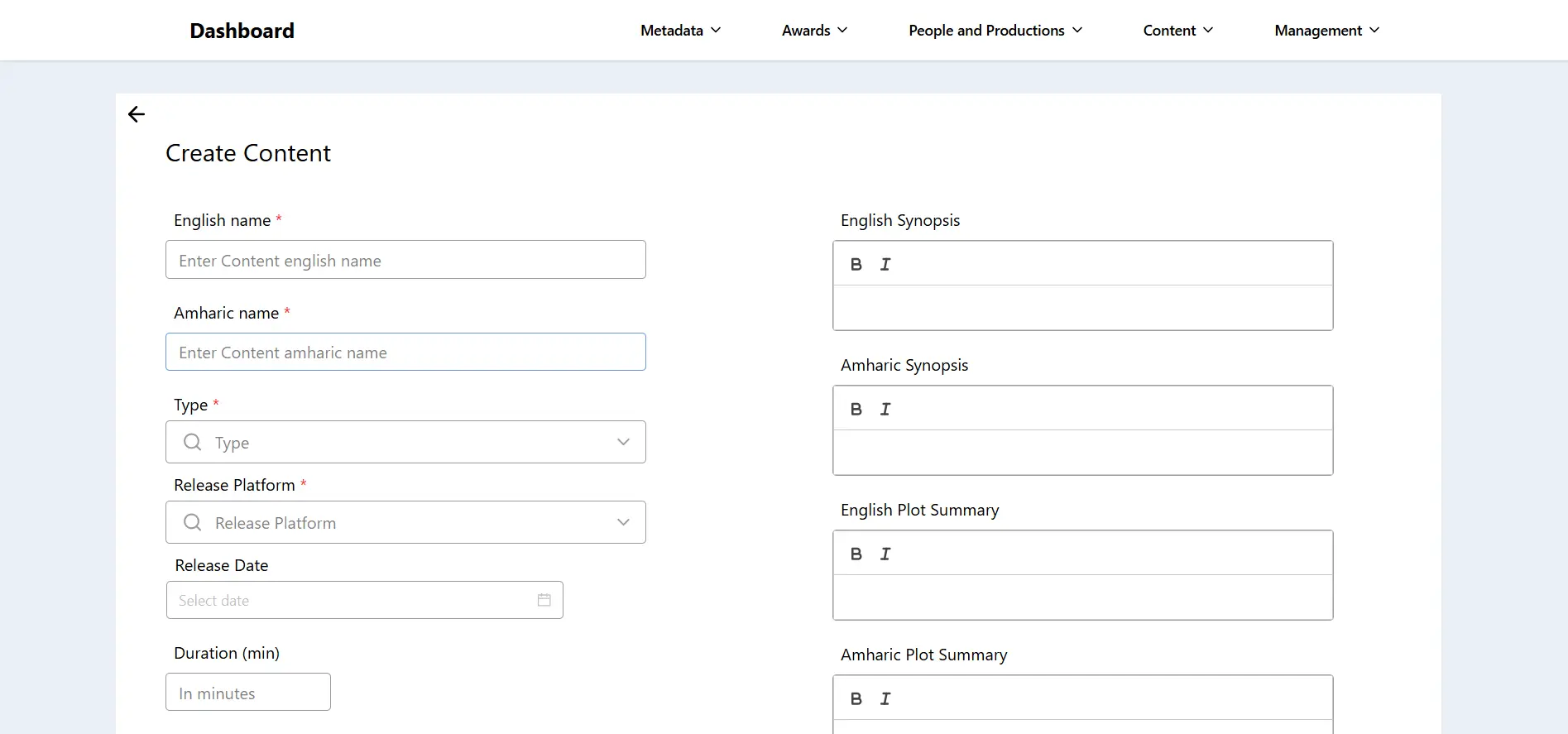Viewport: 1568px width, 734px height.
Task: Toggle bold in Amharic Plot Summary editor
Action: [856, 698]
